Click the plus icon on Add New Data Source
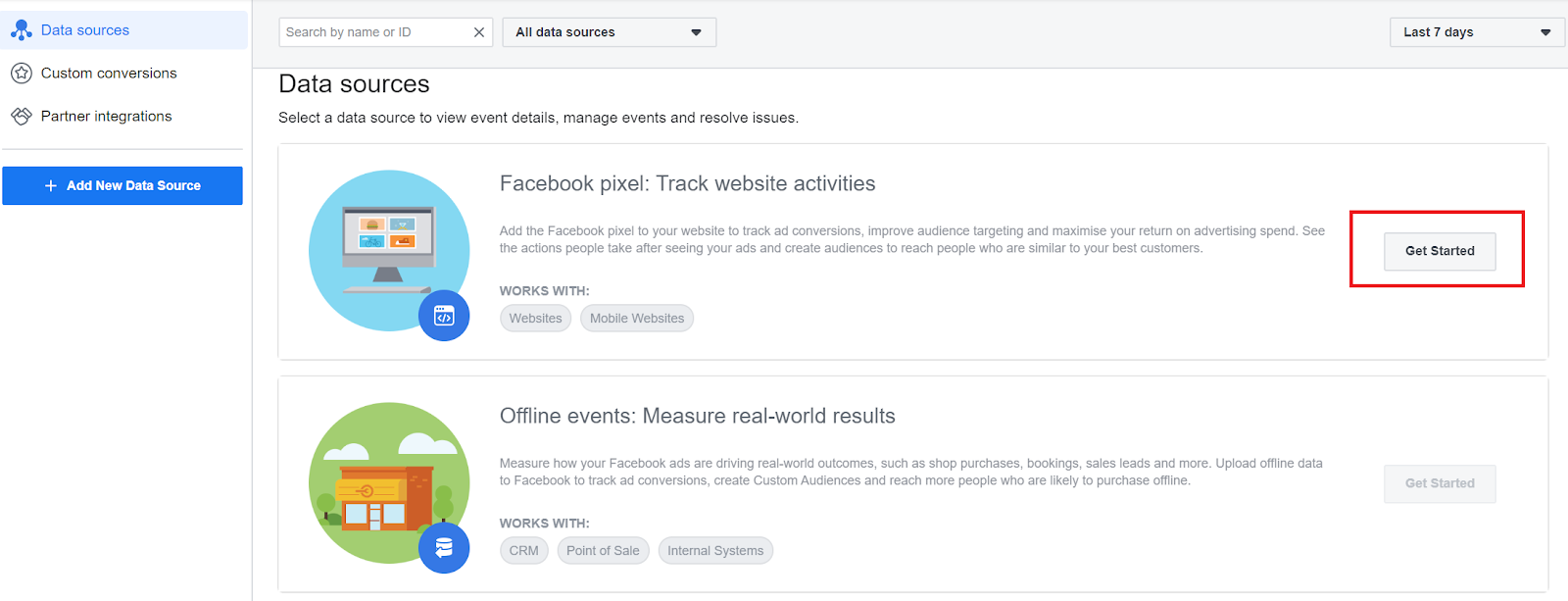 tap(51, 185)
